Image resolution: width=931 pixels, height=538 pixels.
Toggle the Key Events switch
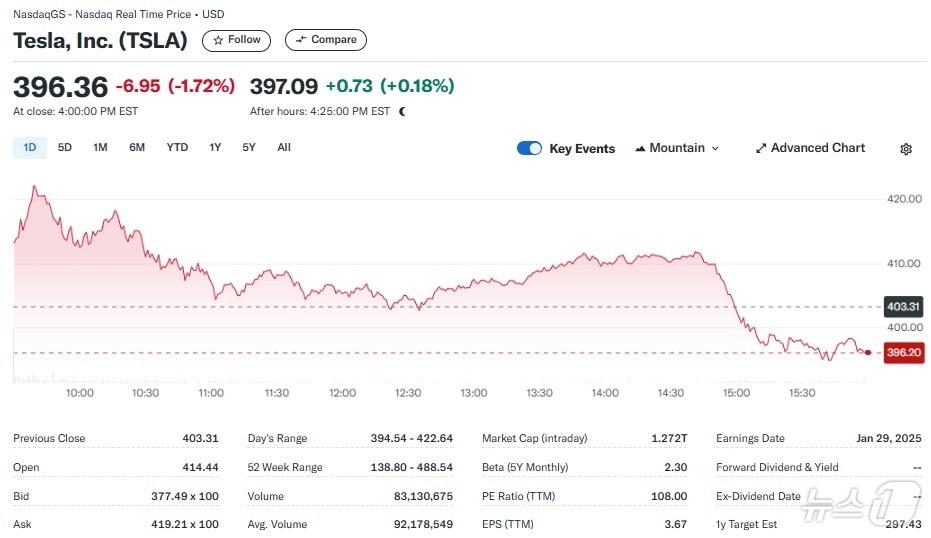[529, 148]
